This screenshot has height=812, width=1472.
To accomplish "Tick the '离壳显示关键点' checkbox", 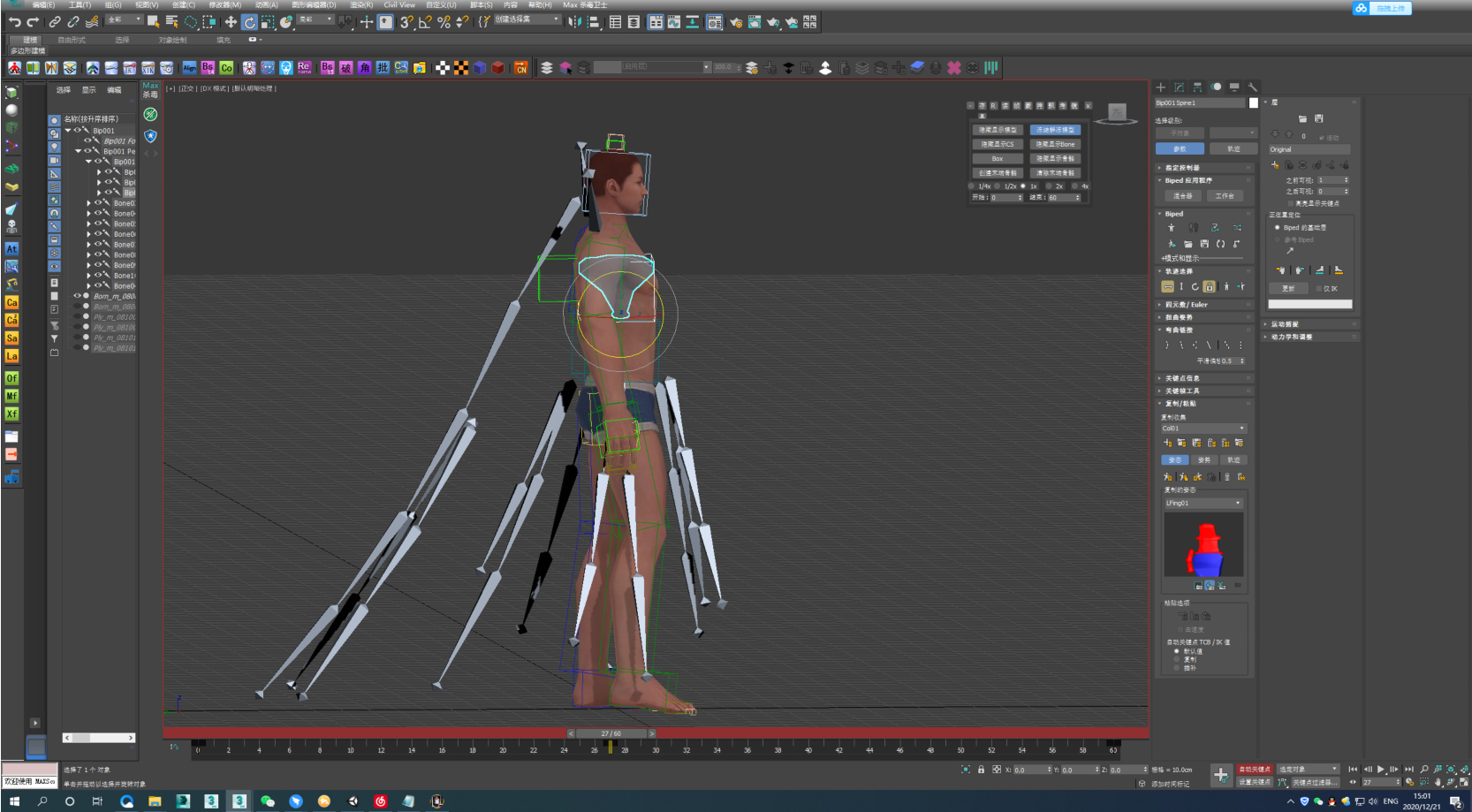I will click(1290, 203).
